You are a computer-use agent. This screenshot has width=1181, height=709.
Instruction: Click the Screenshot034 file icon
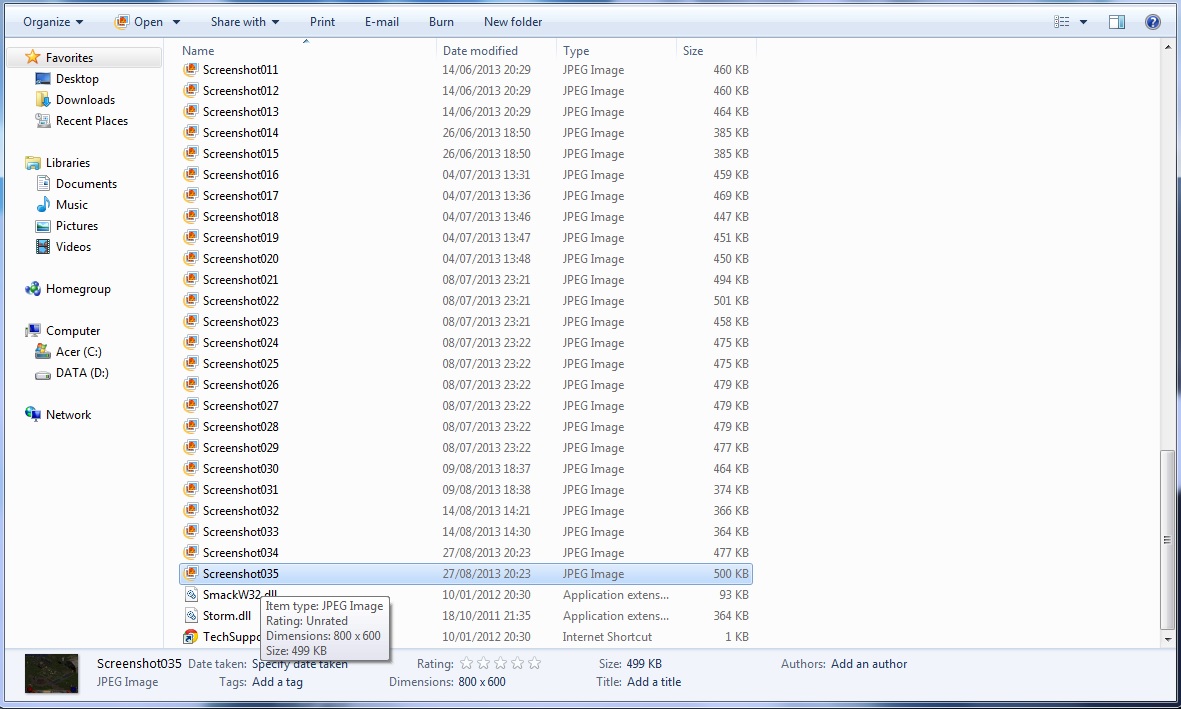click(191, 552)
